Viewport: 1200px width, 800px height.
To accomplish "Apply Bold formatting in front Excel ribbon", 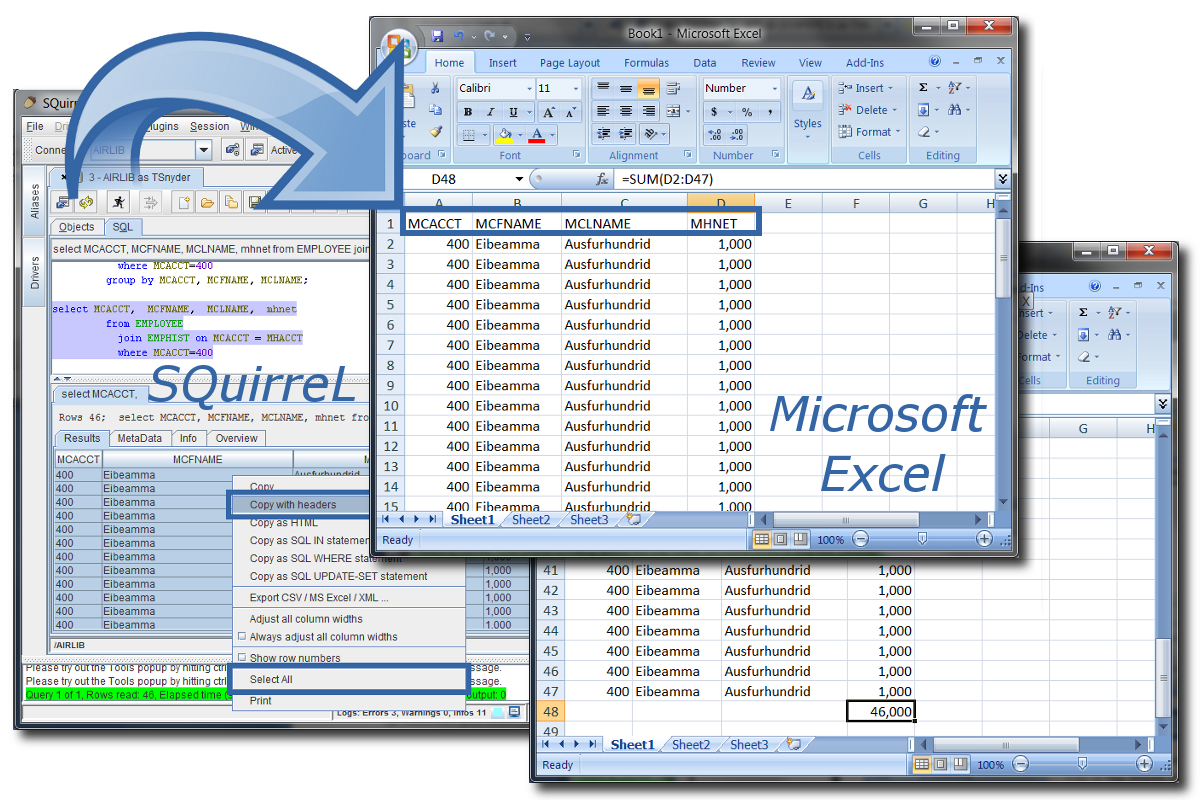I will tap(470, 112).
